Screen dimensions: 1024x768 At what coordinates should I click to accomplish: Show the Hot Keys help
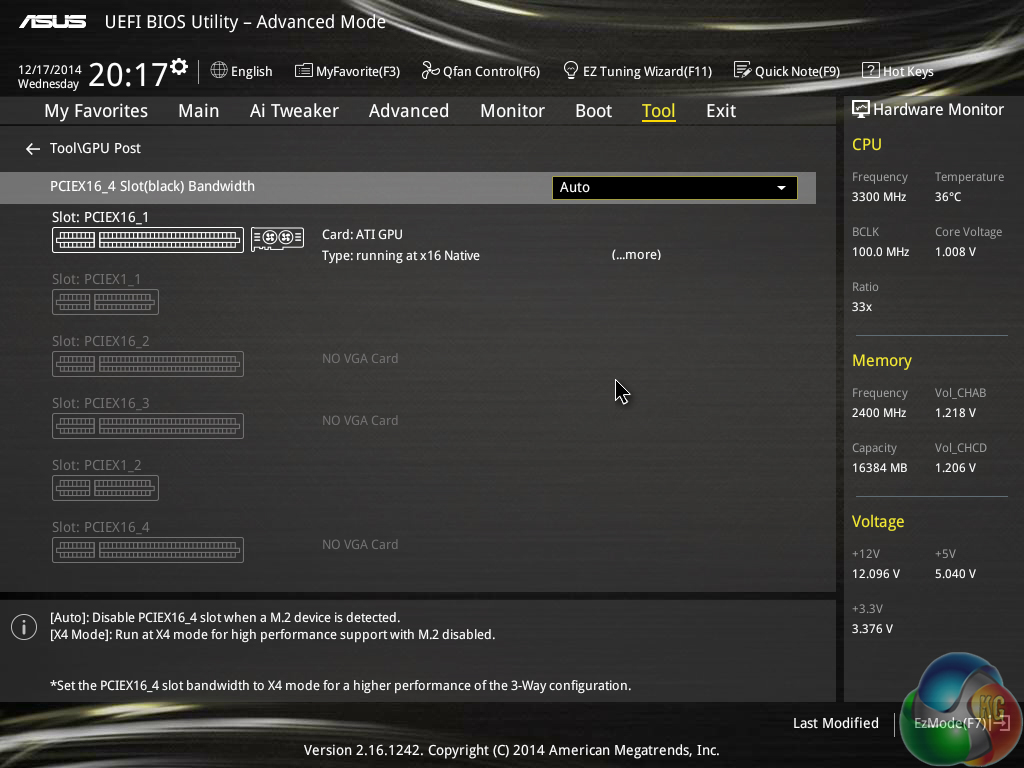(898, 71)
